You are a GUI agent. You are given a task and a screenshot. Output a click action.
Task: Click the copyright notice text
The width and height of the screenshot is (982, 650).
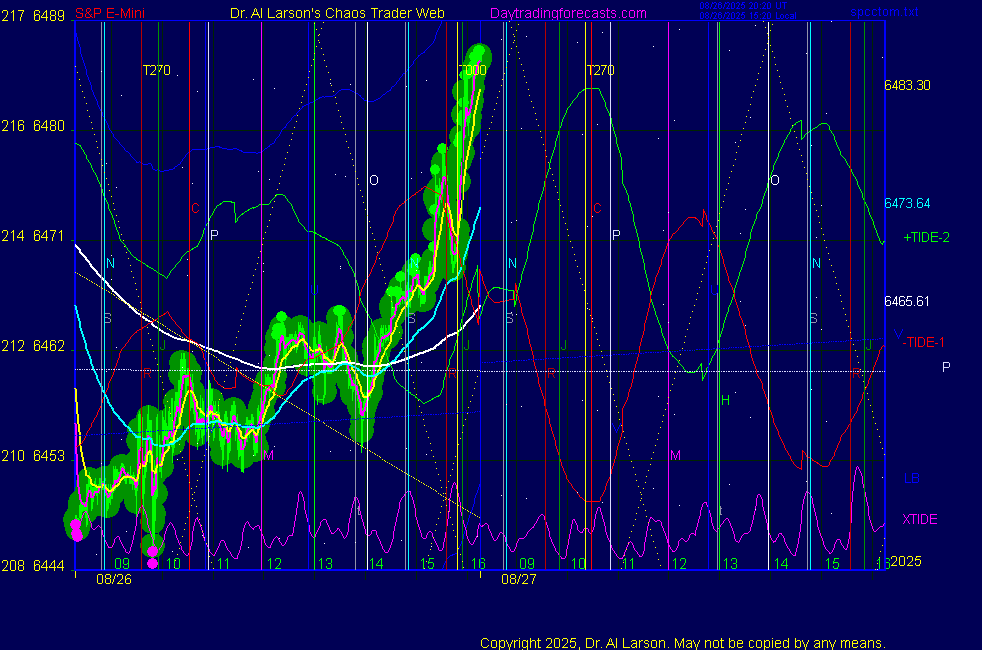click(683, 643)
